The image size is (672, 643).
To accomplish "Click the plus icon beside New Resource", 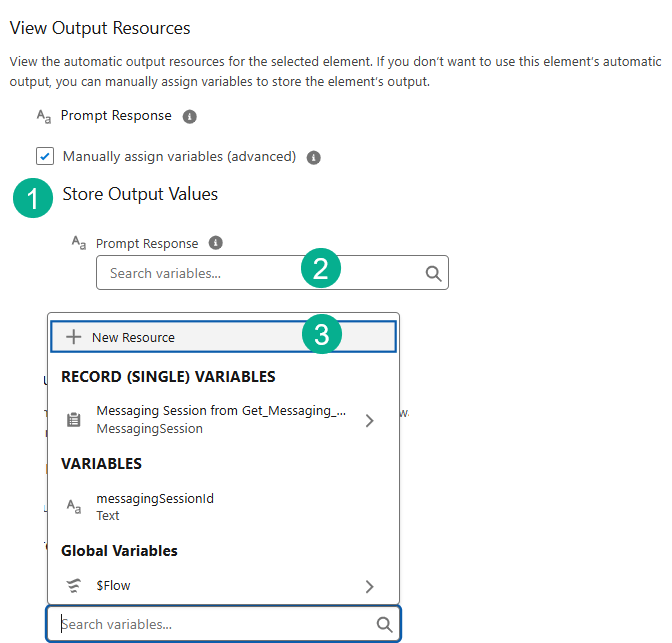I will click(x=73, y=337).
